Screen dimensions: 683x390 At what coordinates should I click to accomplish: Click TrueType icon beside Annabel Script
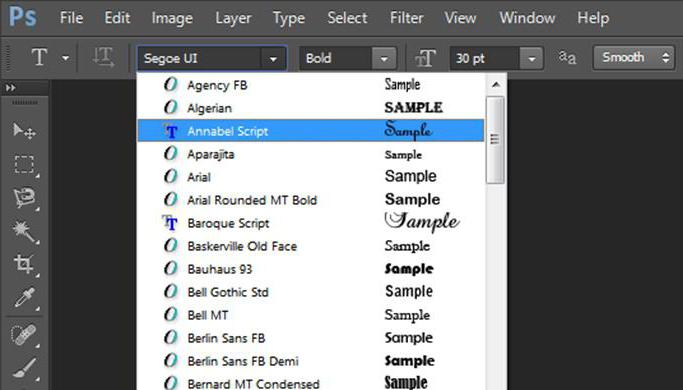point(170,131)
